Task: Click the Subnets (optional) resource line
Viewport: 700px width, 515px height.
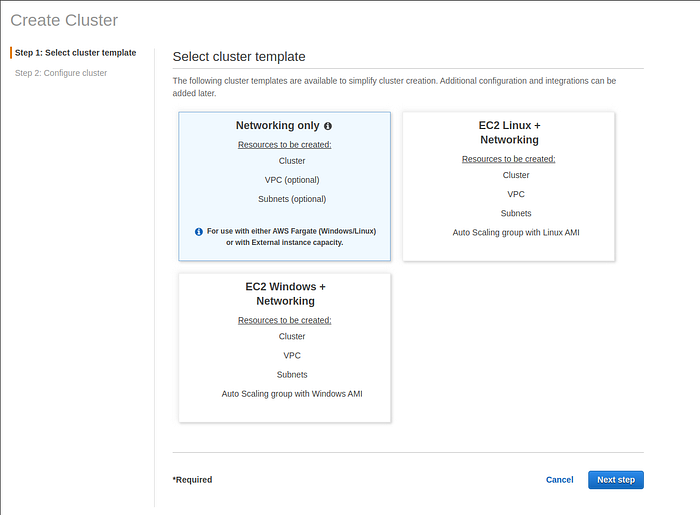Action: (x=292, y=199)
